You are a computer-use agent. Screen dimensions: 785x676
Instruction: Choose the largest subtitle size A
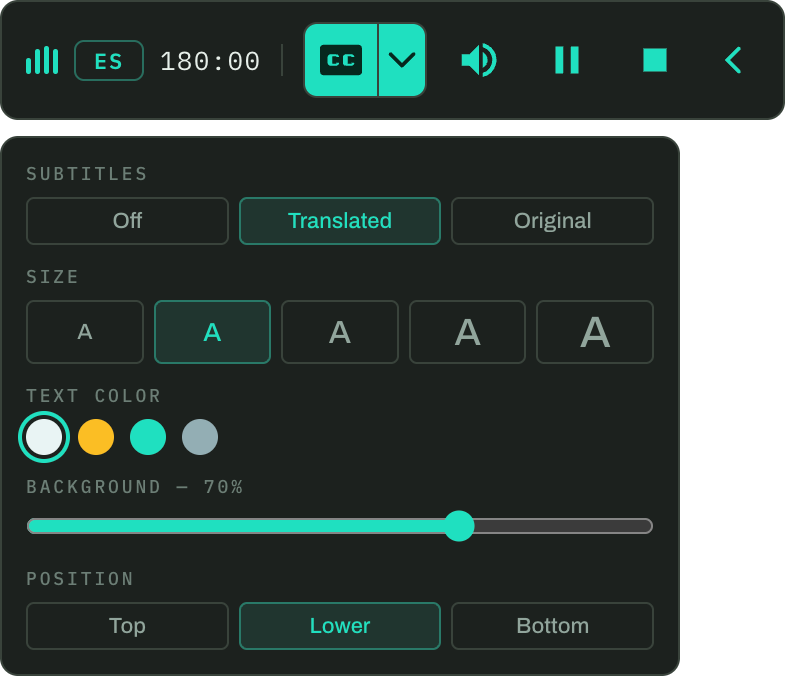pyautogui.click(x=595, y=332)
